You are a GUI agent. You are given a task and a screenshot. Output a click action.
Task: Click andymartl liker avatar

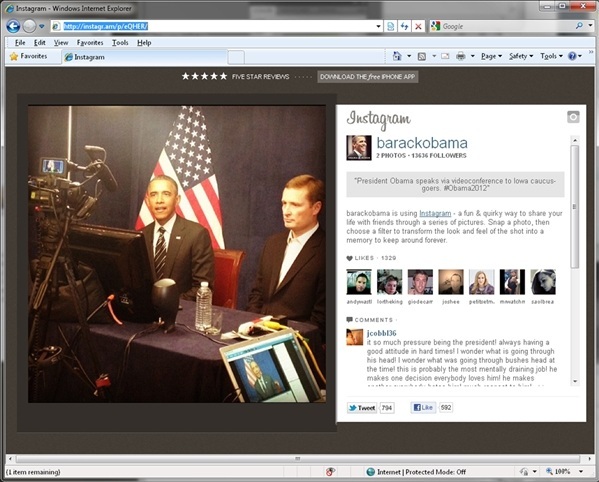click(359, 282)
